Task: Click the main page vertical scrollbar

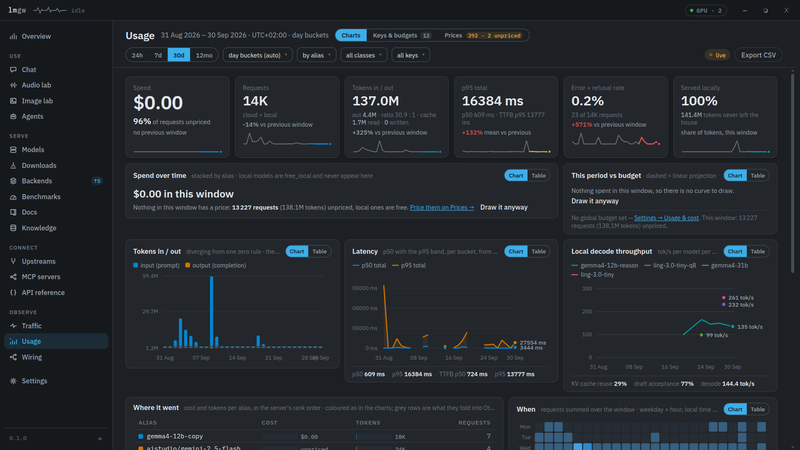Action: coord(792,173)
